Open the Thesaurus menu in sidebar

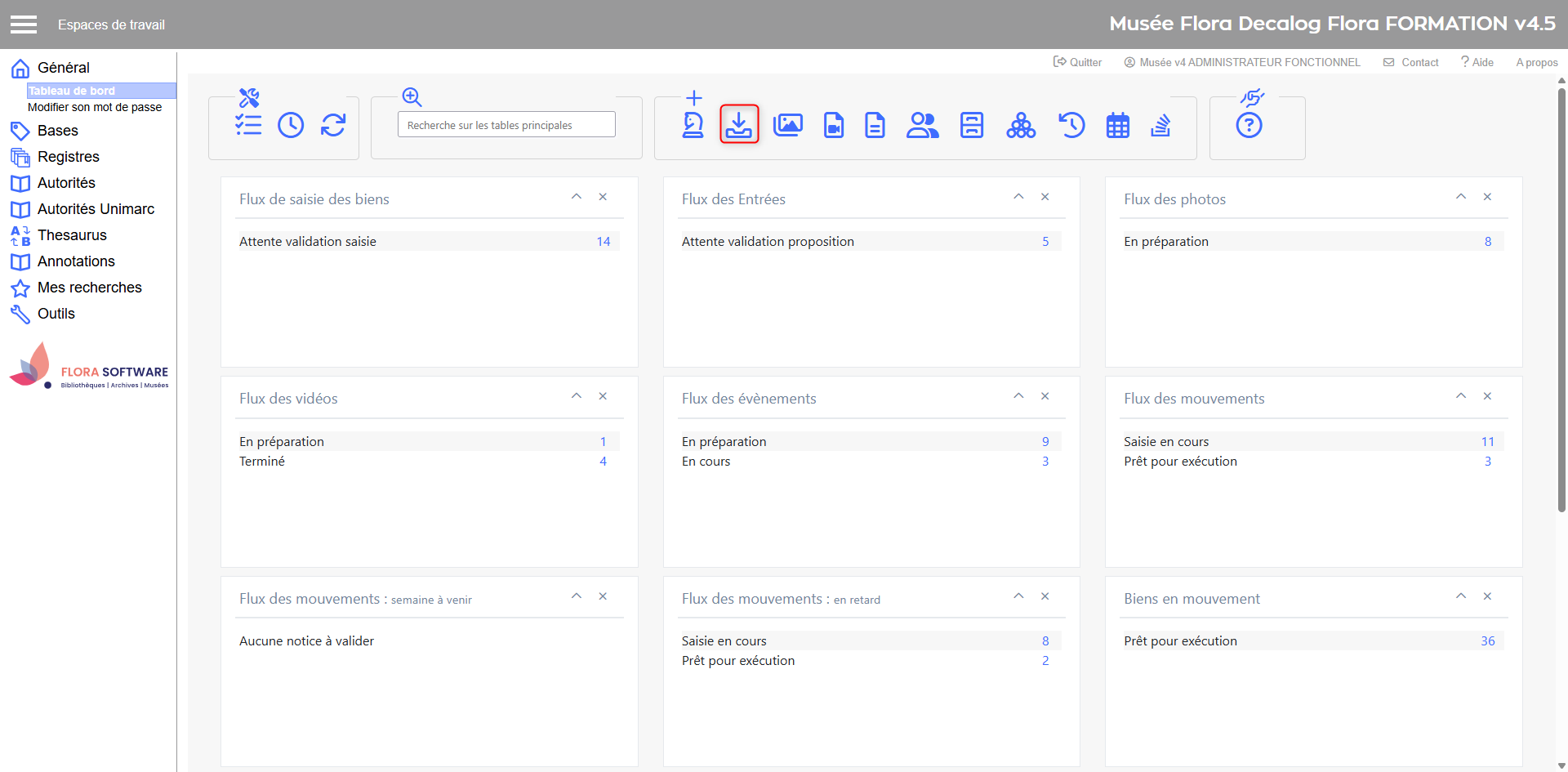72,235
